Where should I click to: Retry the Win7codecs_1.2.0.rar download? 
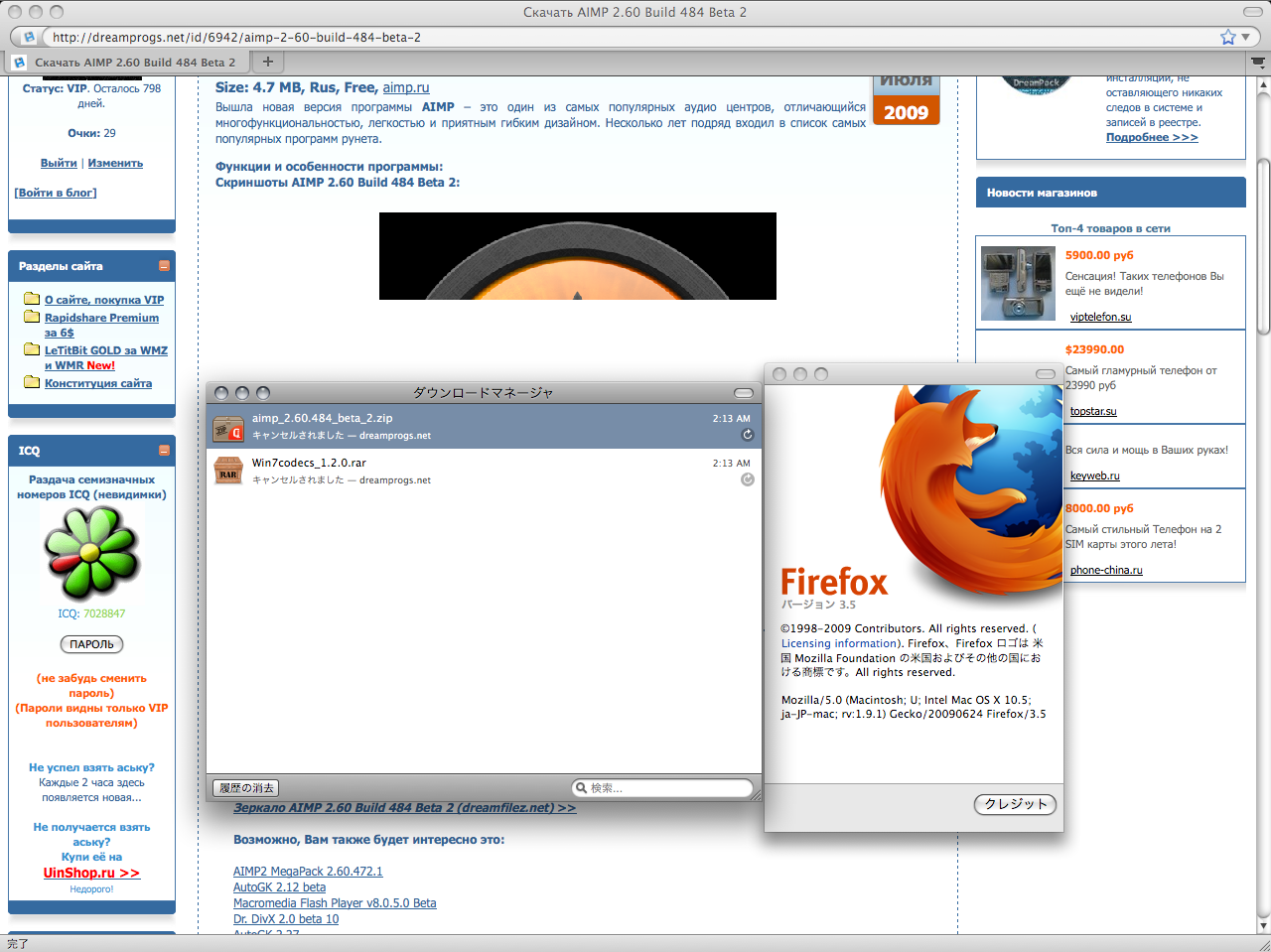pyautogui.click(x=748, y=479)
